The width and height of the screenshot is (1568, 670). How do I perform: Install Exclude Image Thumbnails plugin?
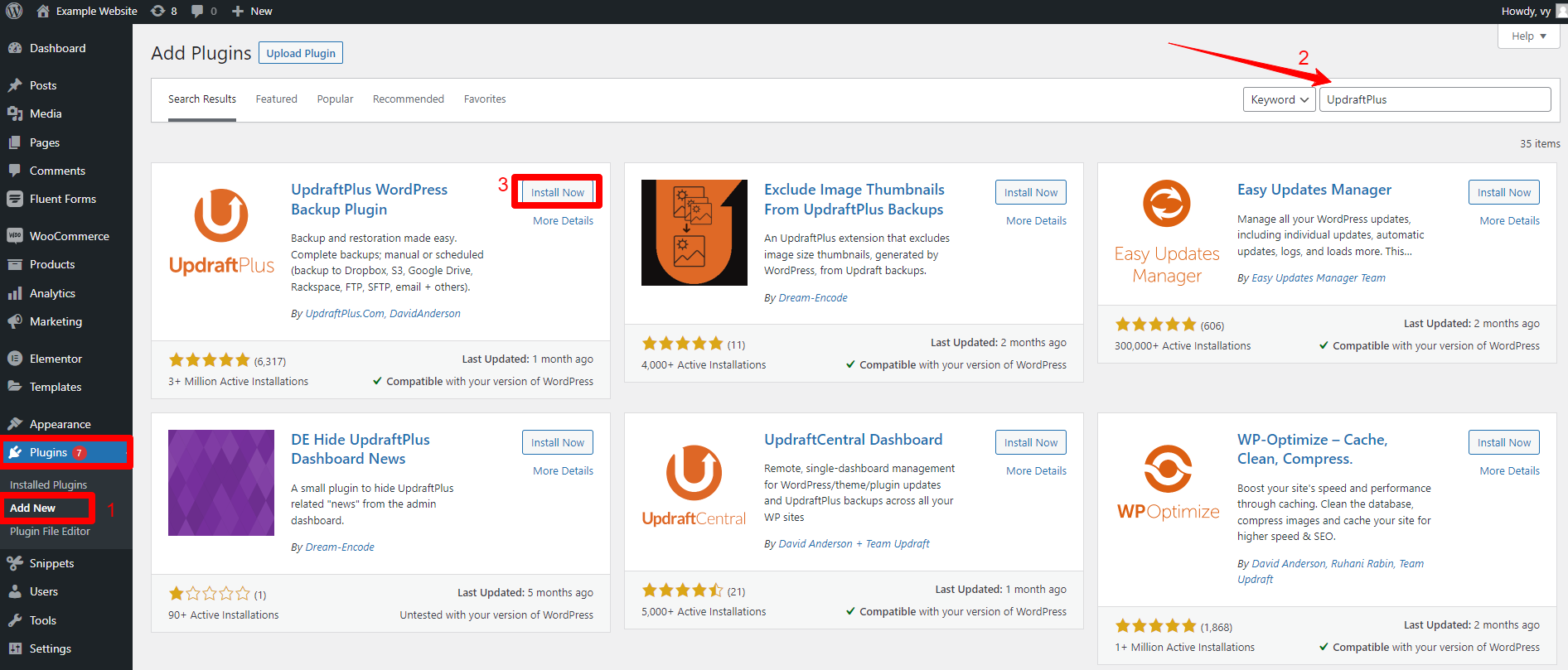tap(1031, 192)
